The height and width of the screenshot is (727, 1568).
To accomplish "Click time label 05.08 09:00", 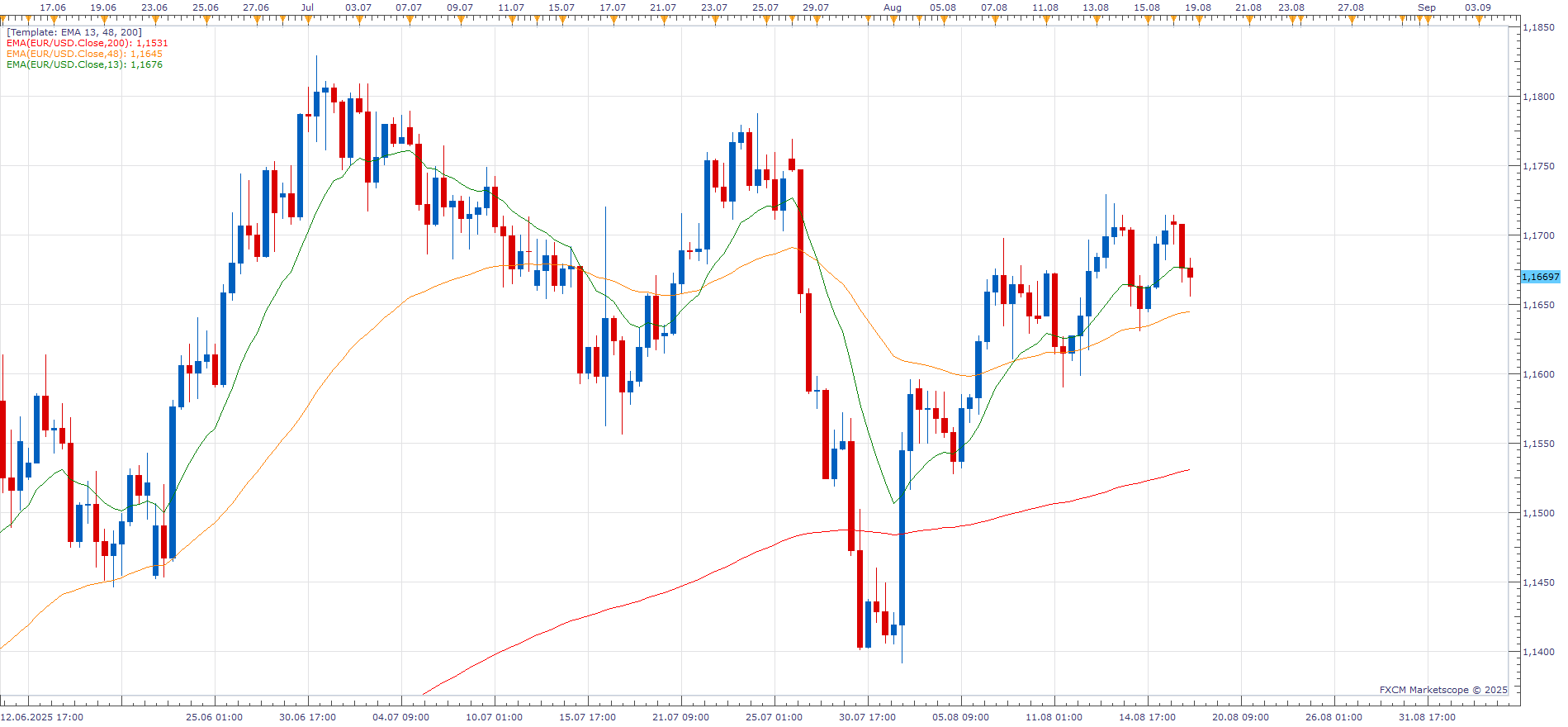I will coord(960,717).
